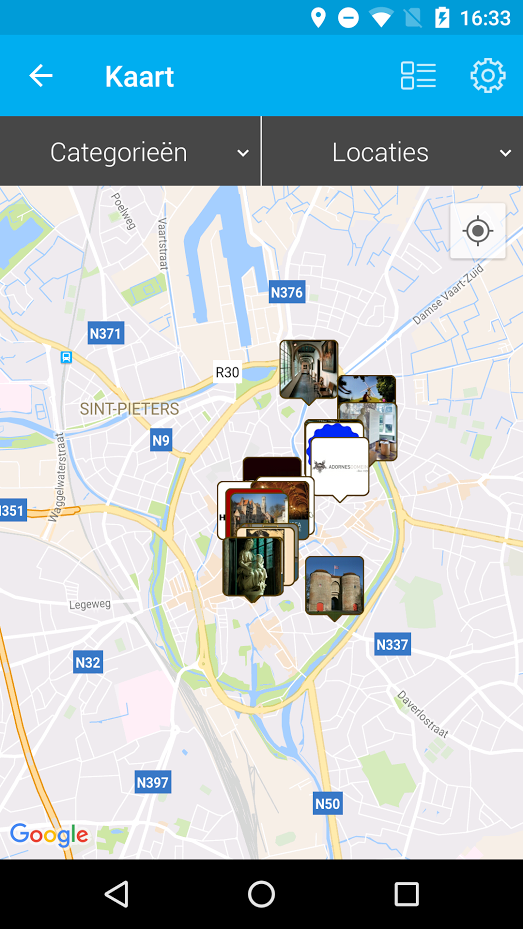Click the chevron next to Categorieën

click(x=243, y=153)
